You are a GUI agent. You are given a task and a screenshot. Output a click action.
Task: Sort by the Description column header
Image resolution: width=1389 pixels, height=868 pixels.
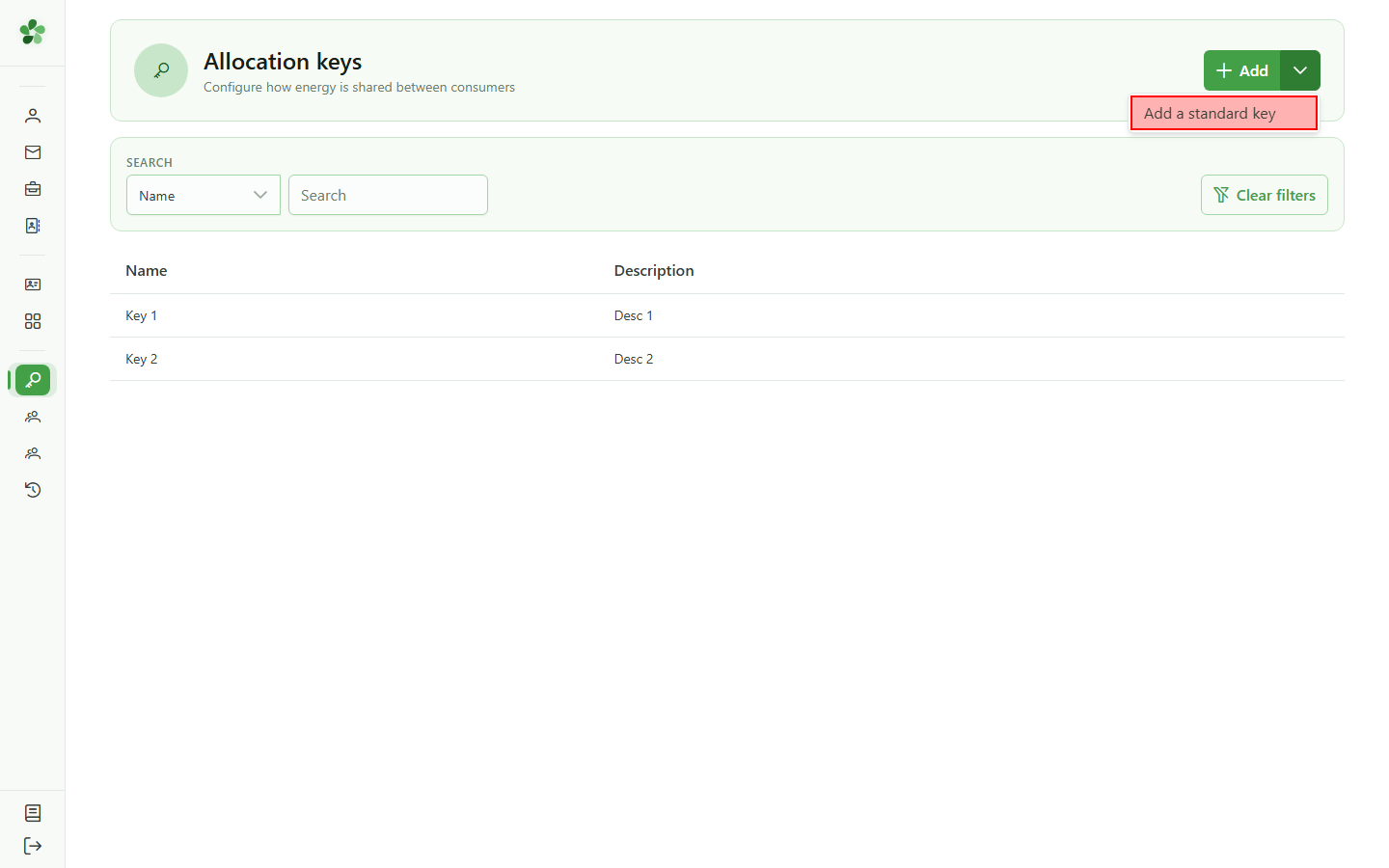coord(654,271)
